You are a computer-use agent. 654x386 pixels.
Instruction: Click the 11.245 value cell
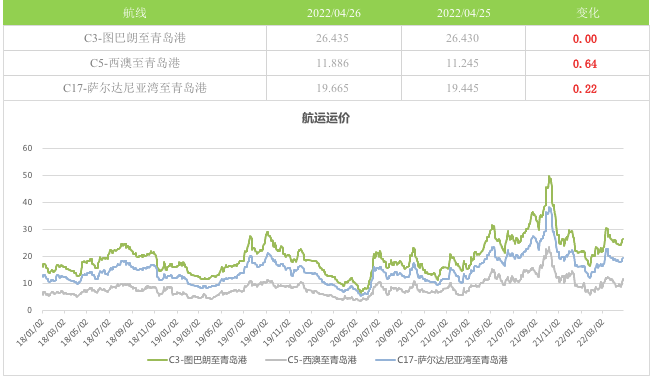pos(462,63)
